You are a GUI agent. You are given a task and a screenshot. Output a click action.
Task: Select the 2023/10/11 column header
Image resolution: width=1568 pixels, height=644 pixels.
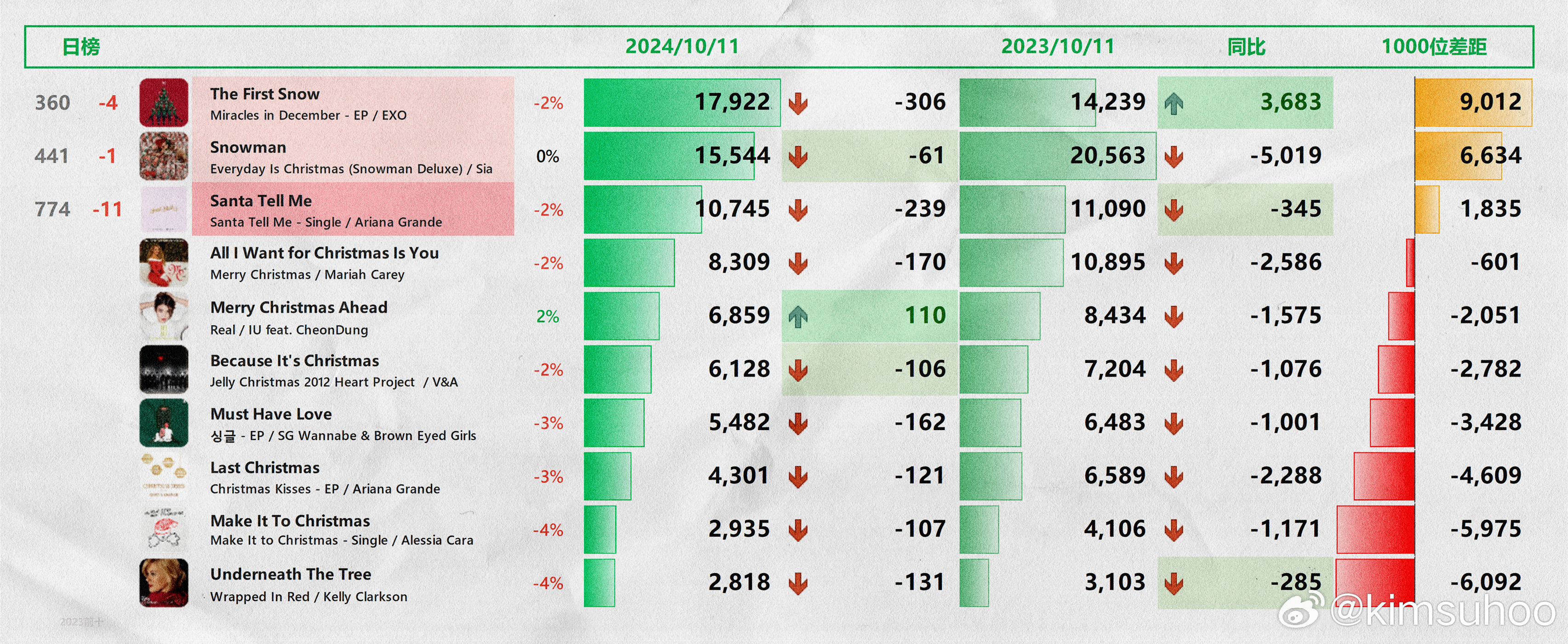coord(1058,46)
